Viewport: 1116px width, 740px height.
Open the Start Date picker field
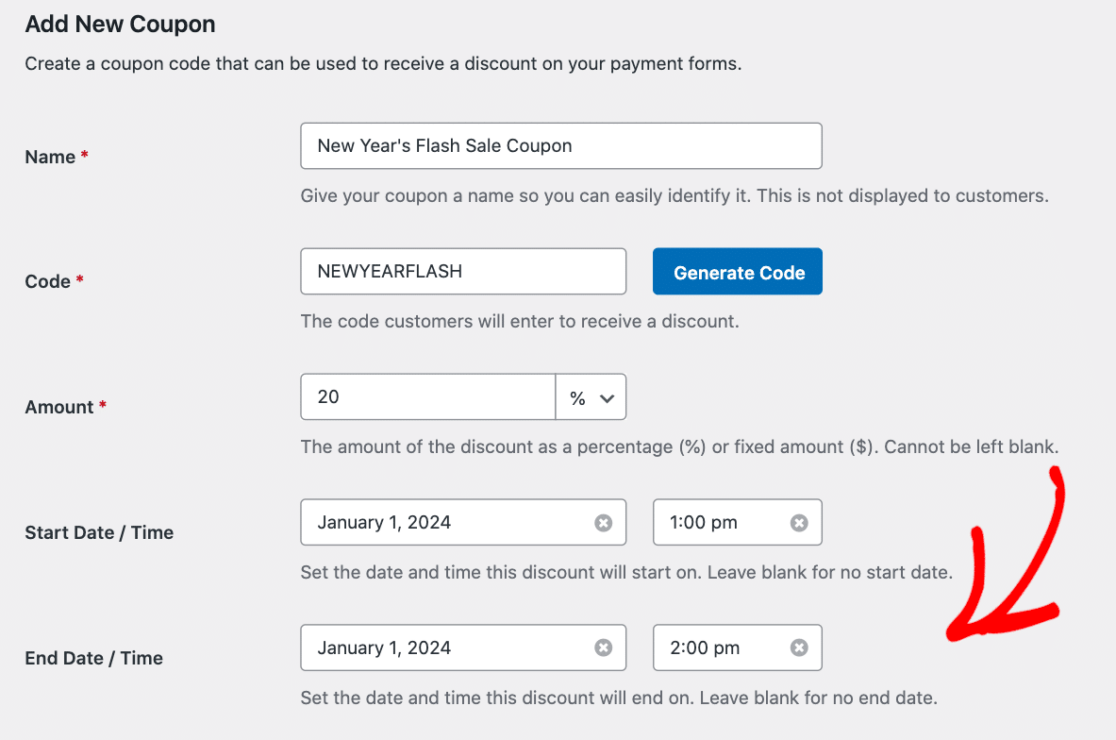click(x=450, y=522)
